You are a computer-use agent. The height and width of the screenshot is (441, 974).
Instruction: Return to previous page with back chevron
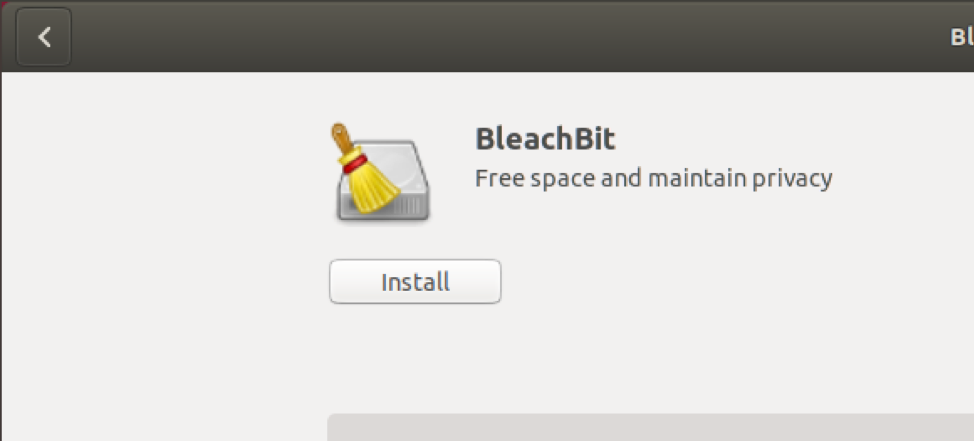(43, 37)
